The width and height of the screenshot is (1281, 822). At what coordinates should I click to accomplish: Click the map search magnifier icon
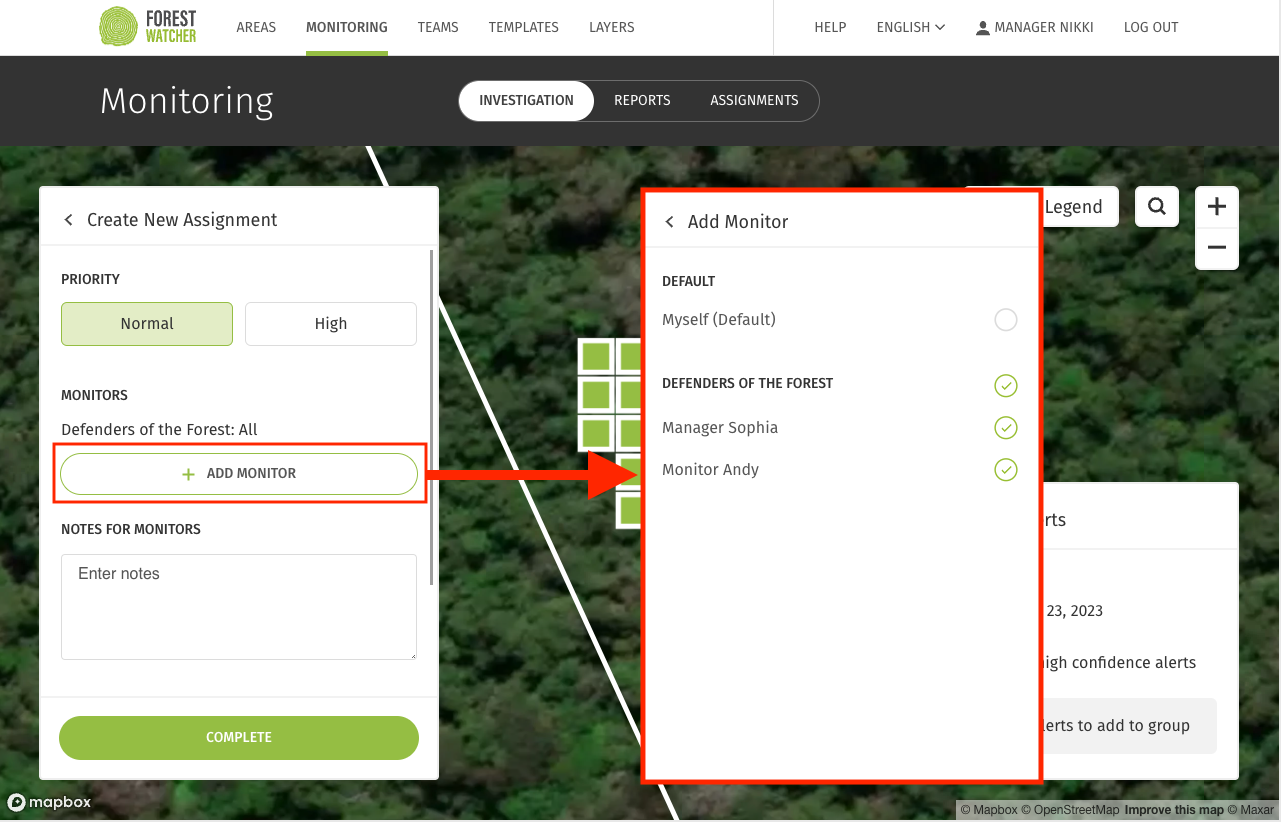click(1157, 206)
